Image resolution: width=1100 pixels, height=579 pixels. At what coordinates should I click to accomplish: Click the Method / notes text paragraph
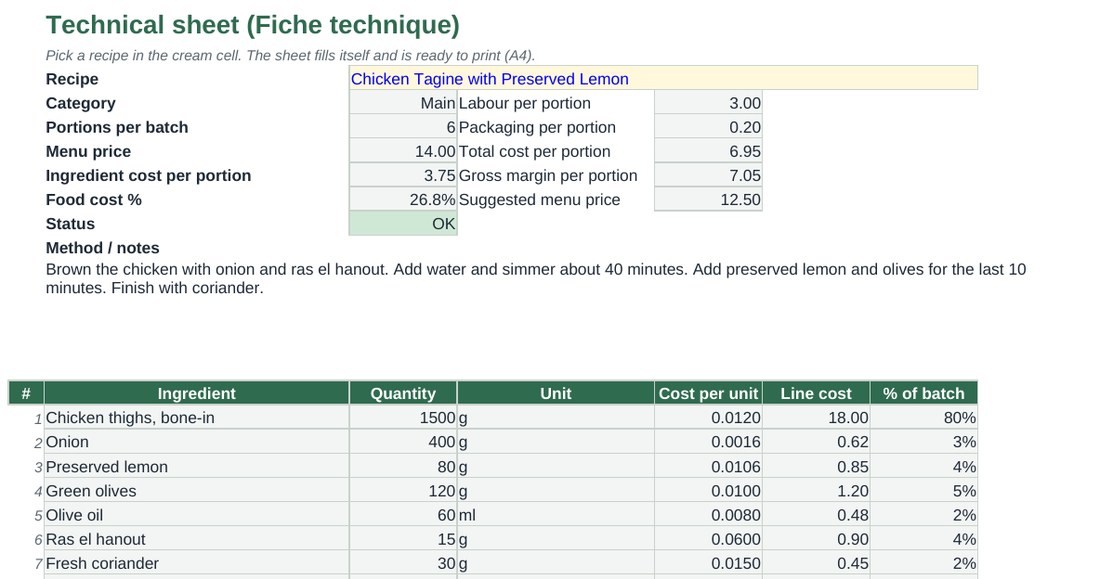(536, 279)
